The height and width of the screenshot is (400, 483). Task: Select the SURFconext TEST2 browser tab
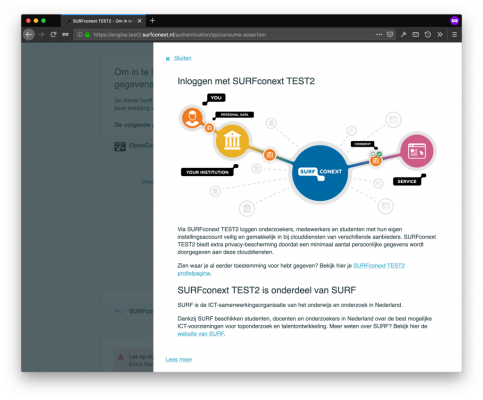pos(103,21)
